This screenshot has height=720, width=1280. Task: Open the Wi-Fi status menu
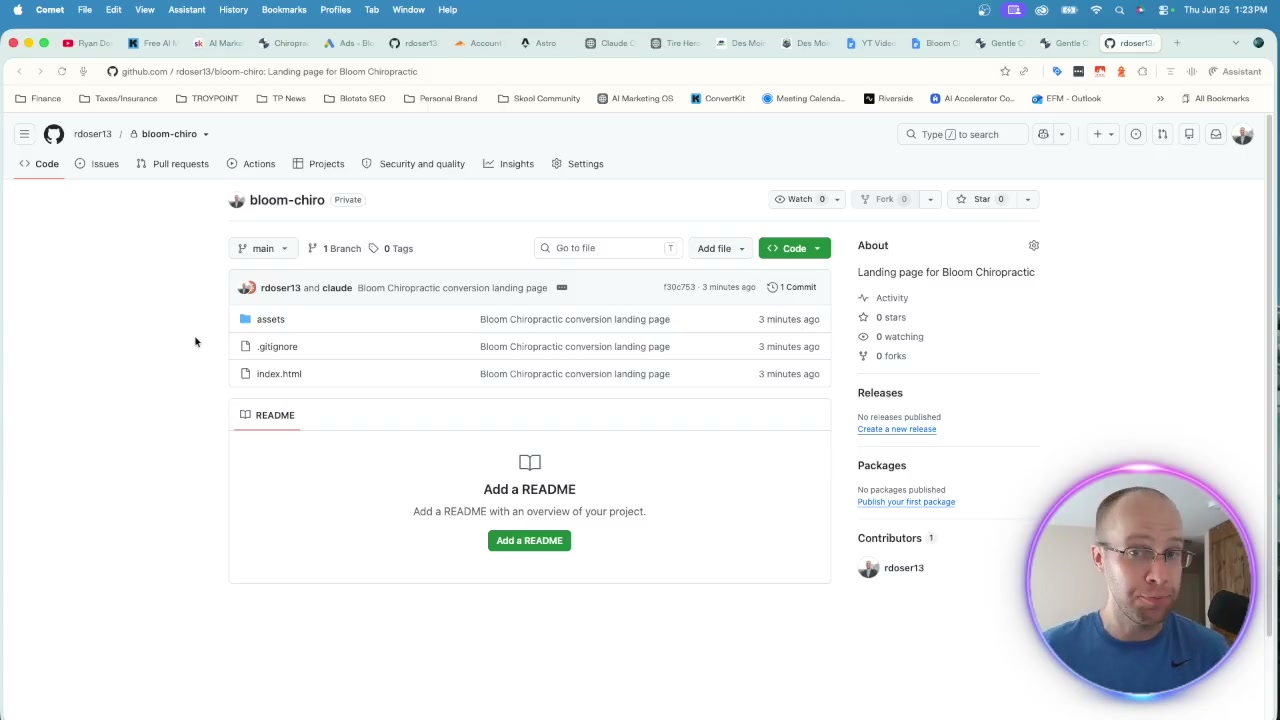click(1096, 10)
